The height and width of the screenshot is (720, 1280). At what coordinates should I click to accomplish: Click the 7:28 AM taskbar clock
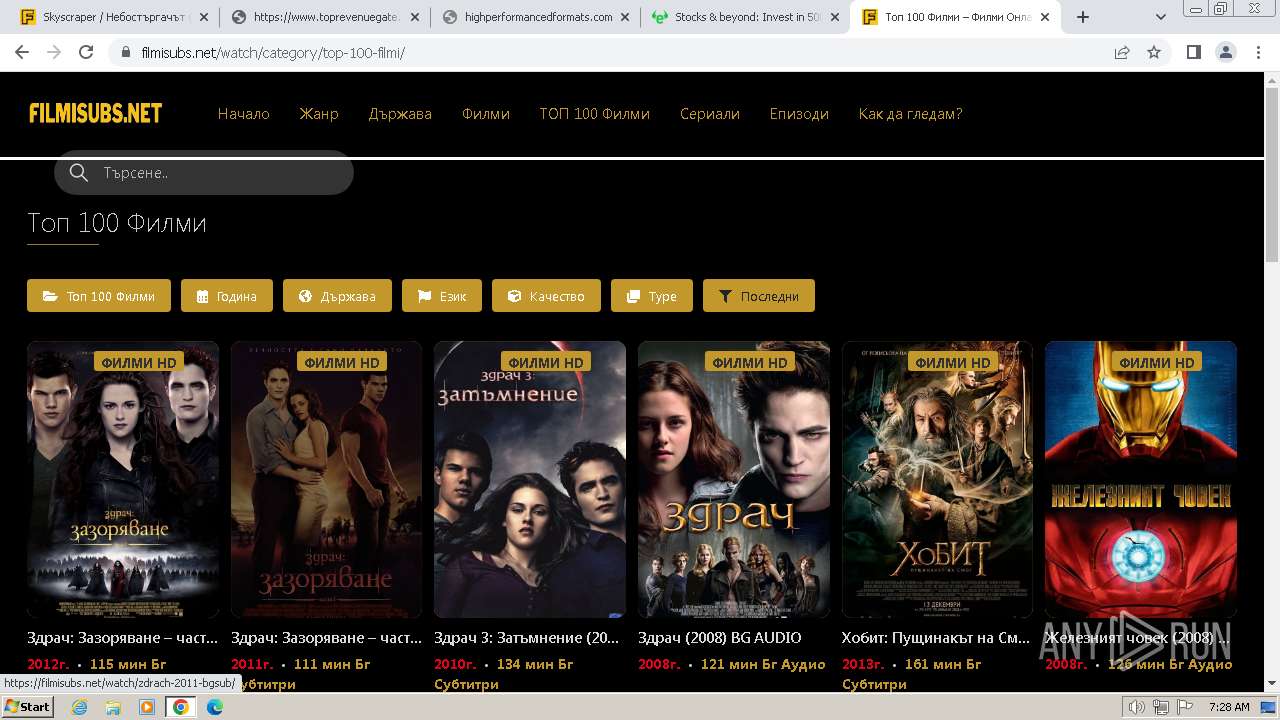pos(1229,707)
